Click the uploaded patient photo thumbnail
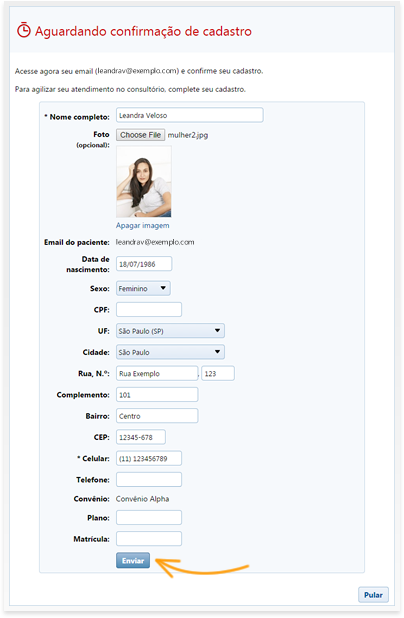Screen dimensions: 404x618 click(144, 182)
